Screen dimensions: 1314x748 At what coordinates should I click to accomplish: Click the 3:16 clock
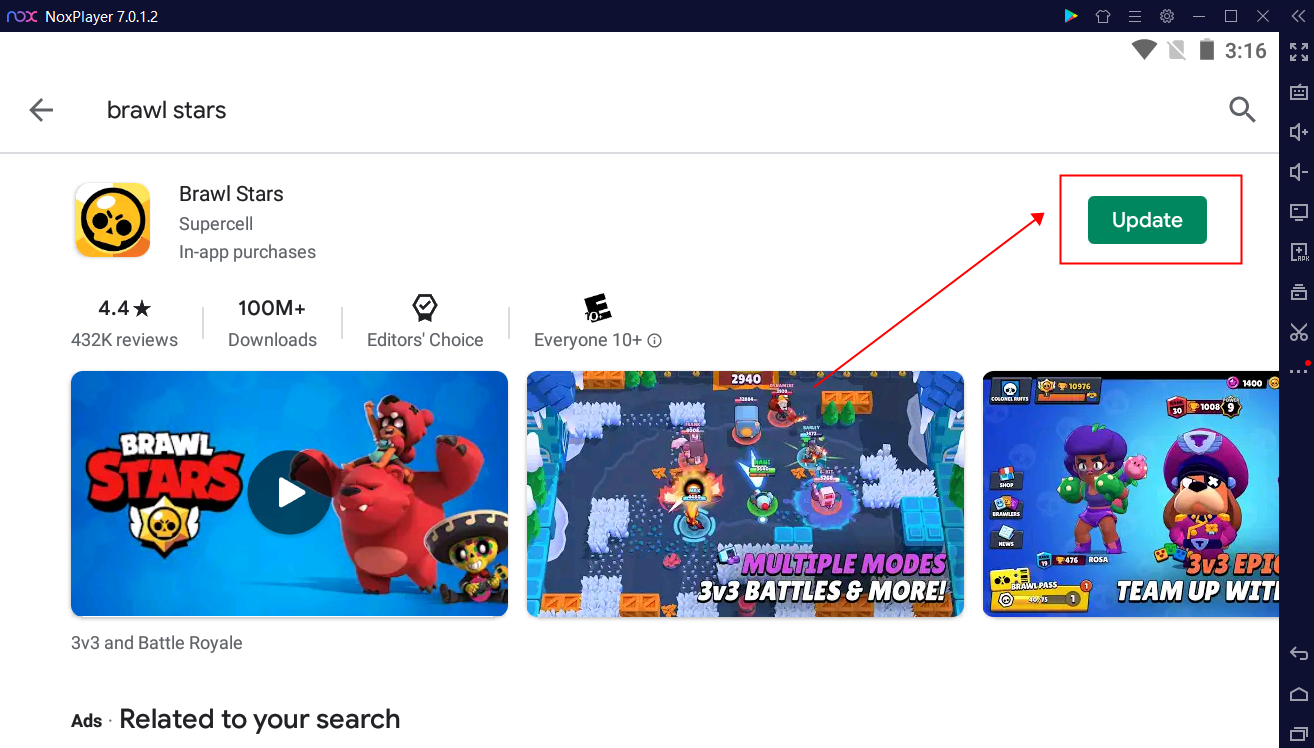pyautogui.click(x=1245, y=51)
